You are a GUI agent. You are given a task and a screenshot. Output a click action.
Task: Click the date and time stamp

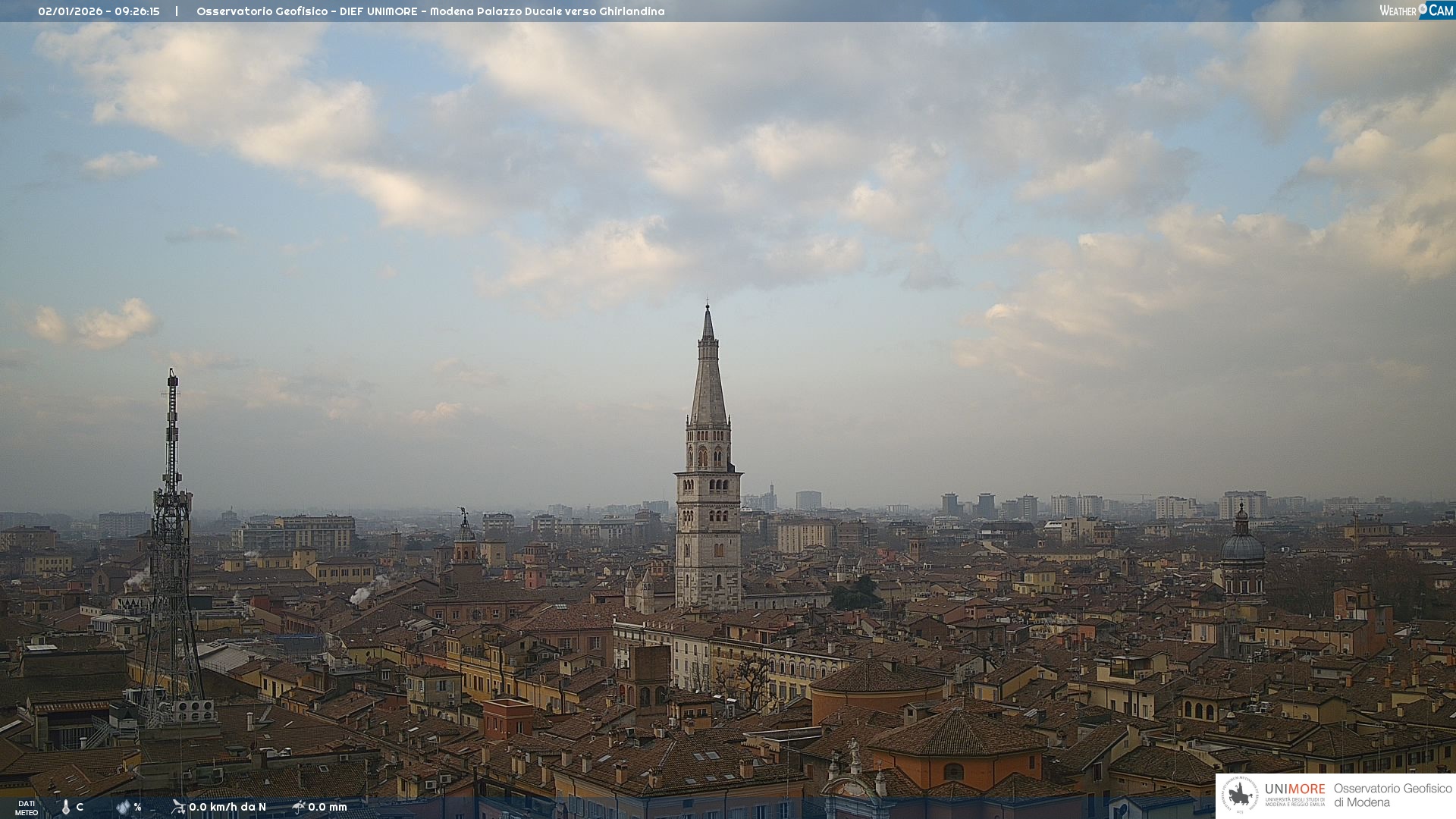(99, 11)
